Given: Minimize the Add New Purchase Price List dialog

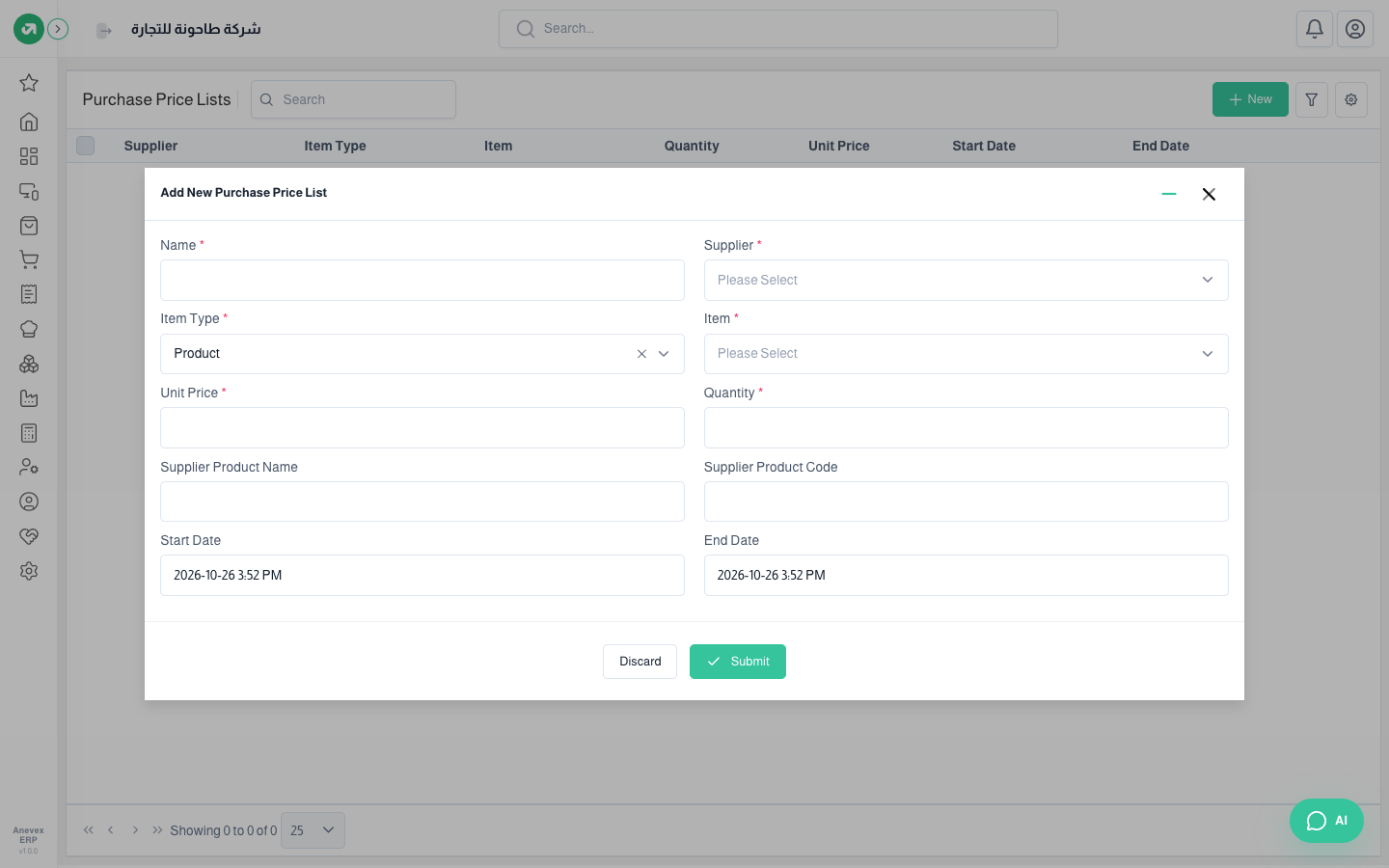Looking at the screenshot, I should [x=1169, y=194].
